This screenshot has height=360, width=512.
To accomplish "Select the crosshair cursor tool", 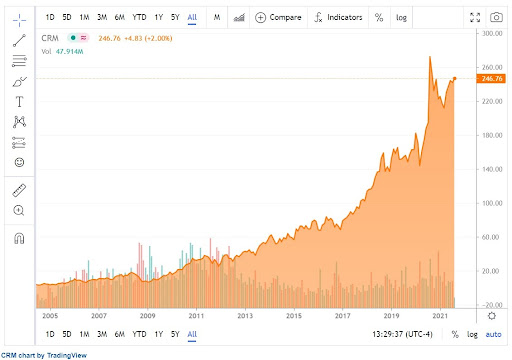I will (x=19, y=20).
